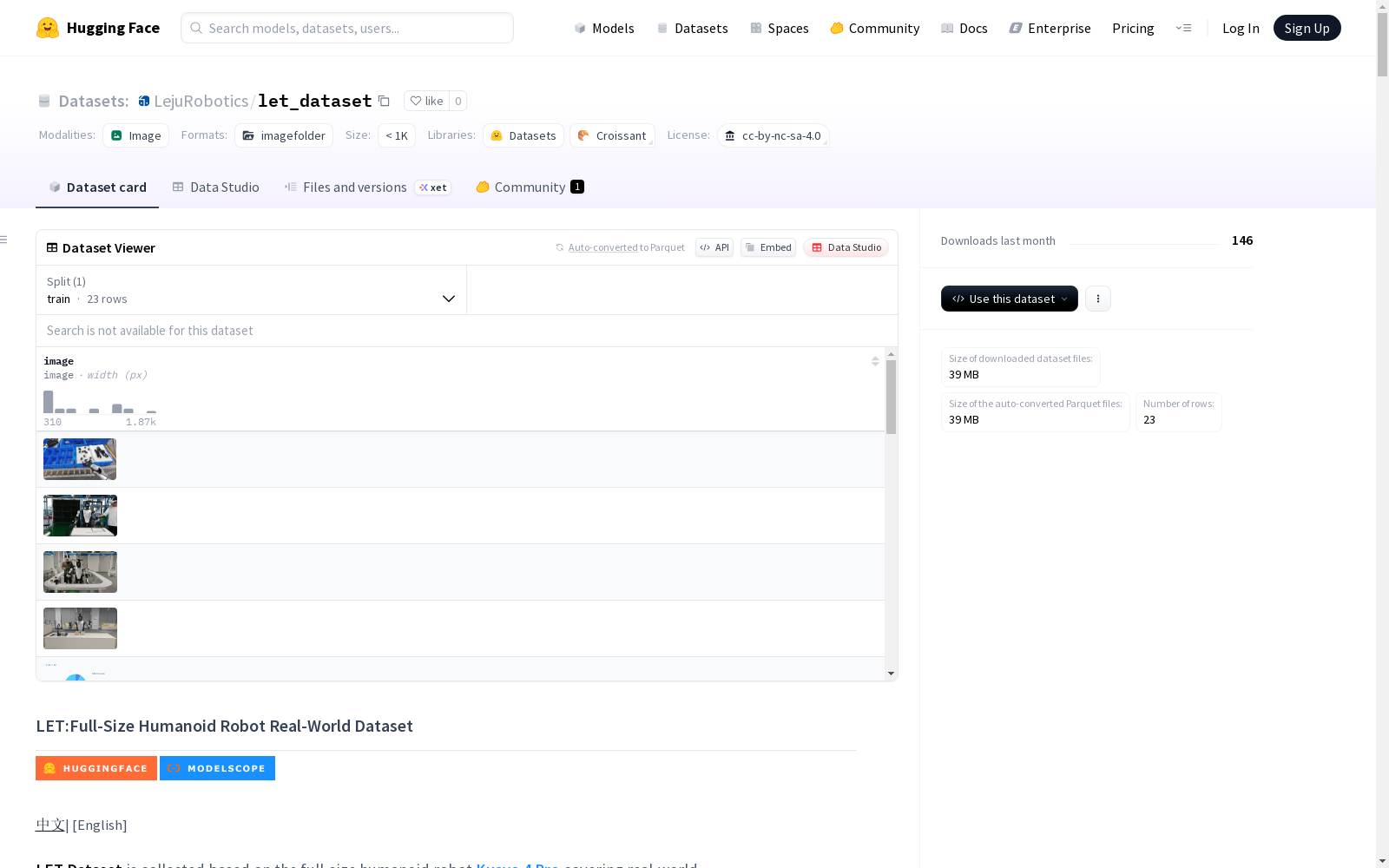Go to Spaces in the top navigation

tap(780, 28)
